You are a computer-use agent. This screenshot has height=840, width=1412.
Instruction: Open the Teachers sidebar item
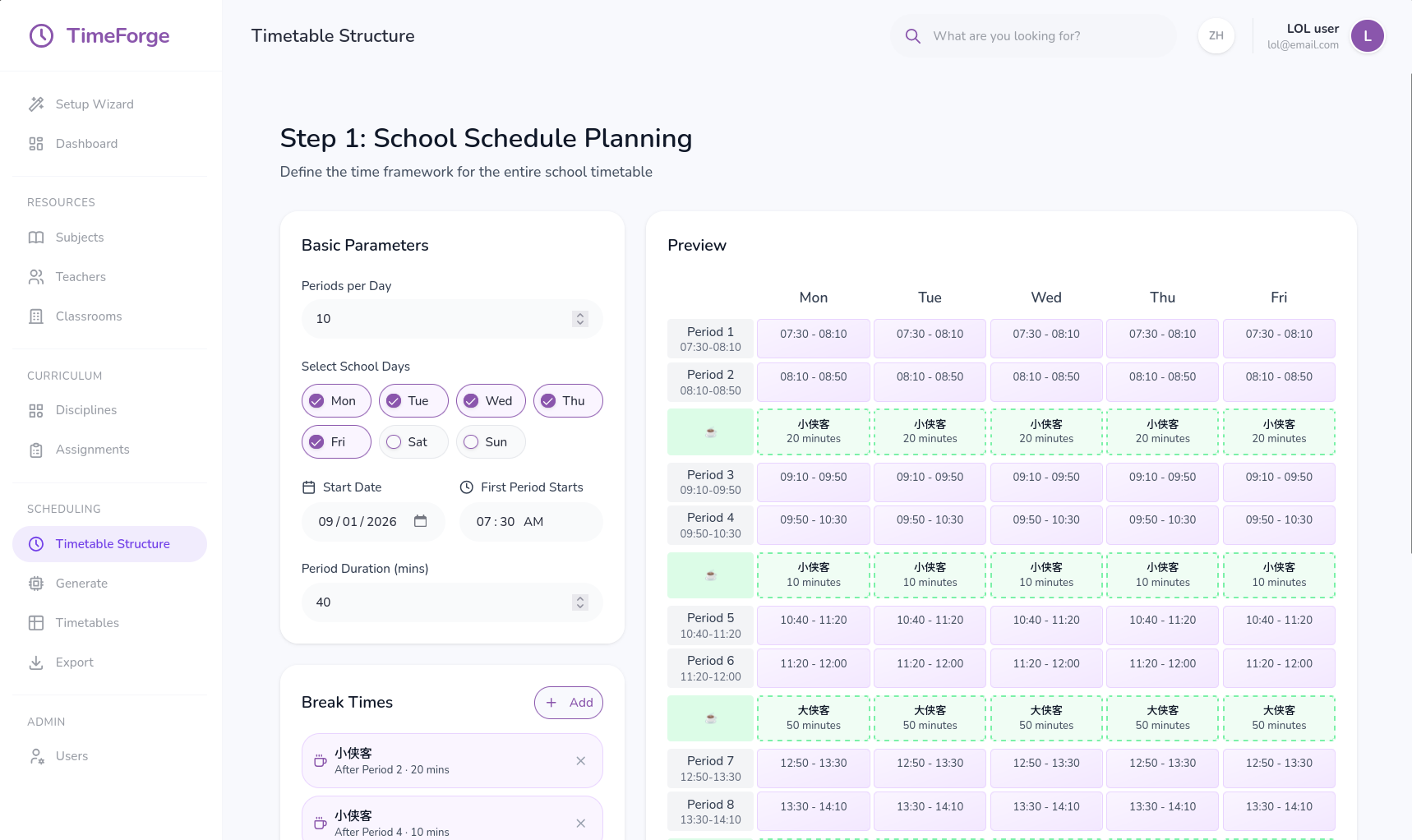click(x=81, y=277)
